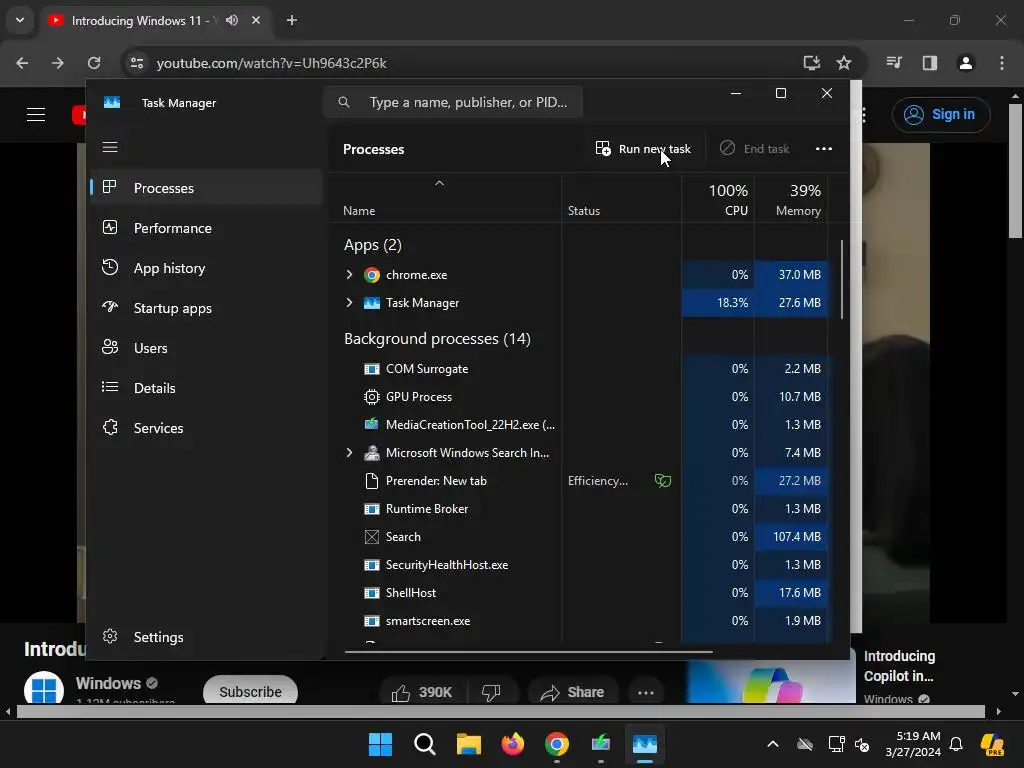This screenshot has width=1024, height=768.
Task: Click End task button
Action: [x=754, y=149]
